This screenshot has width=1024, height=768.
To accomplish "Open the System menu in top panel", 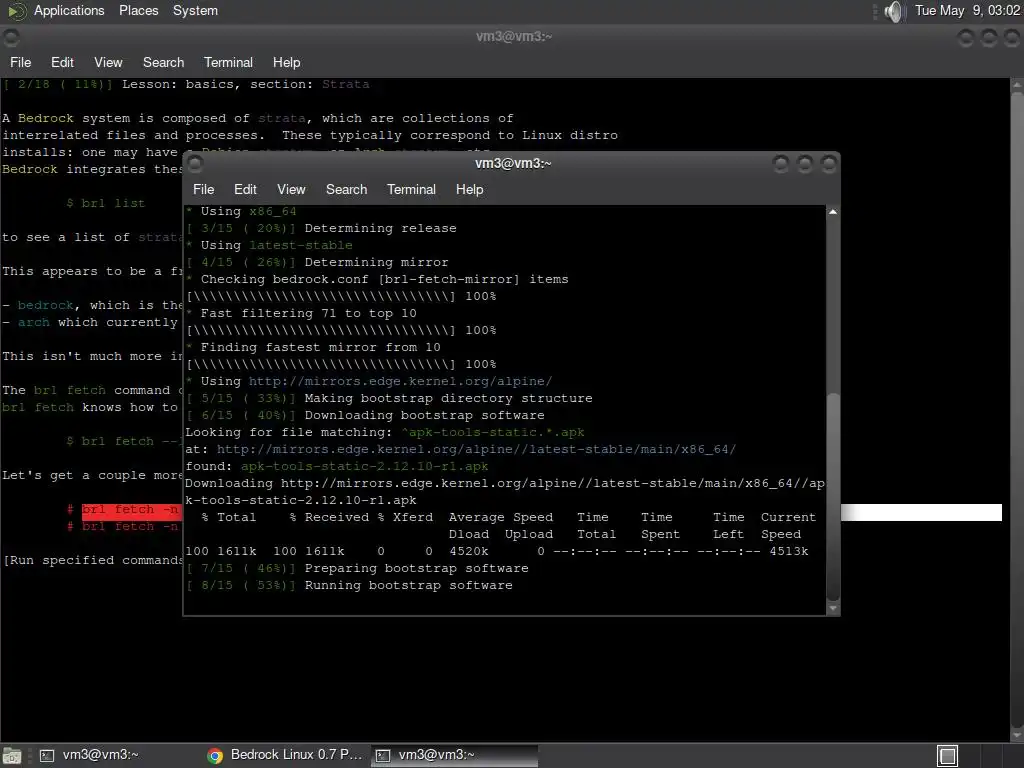I will (x=195, y=10).
